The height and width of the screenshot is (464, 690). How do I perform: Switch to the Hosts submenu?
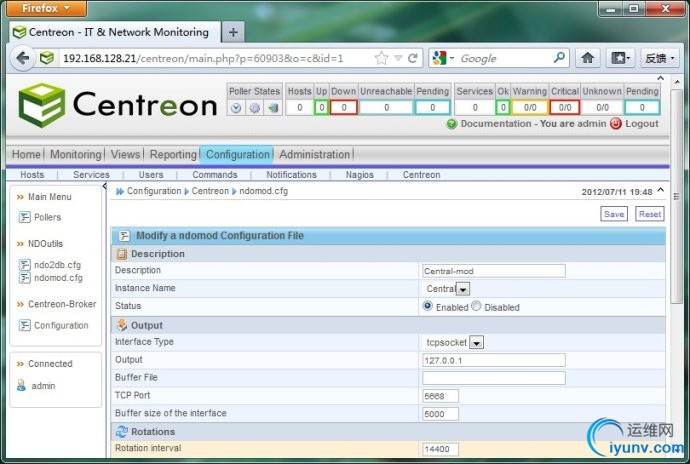(x=32, y=175)
